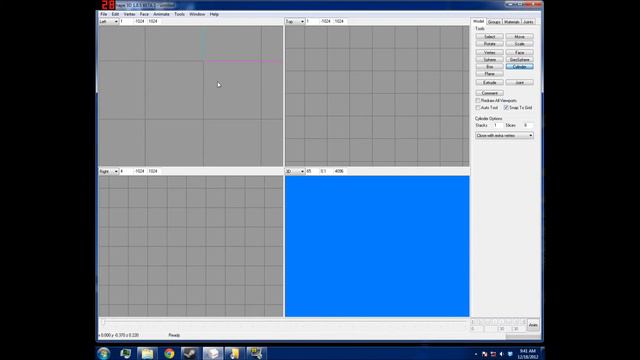Image resolution: width=640 pixels, height=360 pixels.
Task: Click the taskbar clock and date
Action: click(x=528, y=354)
